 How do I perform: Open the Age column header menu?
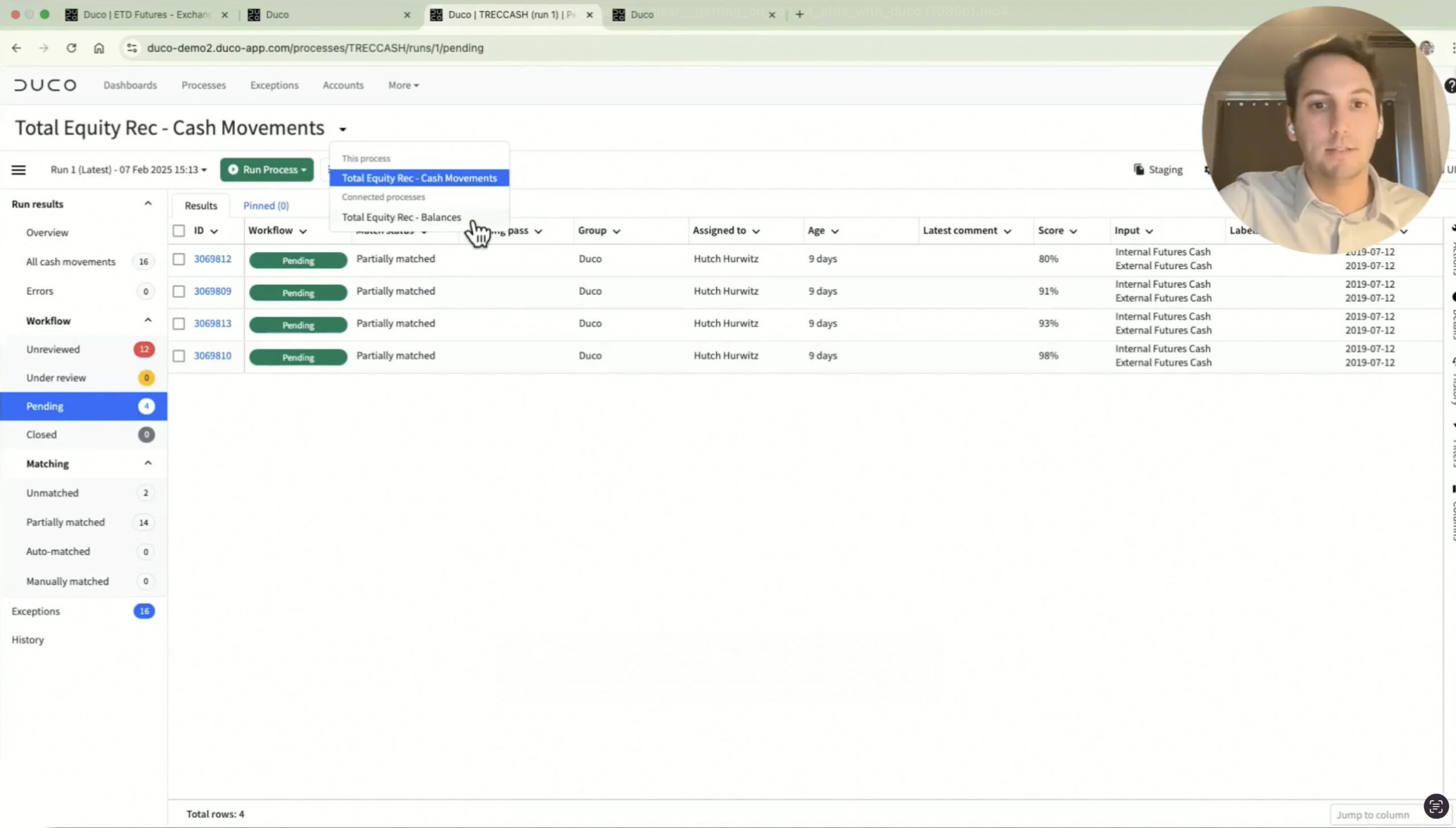[x=835, y=231]
